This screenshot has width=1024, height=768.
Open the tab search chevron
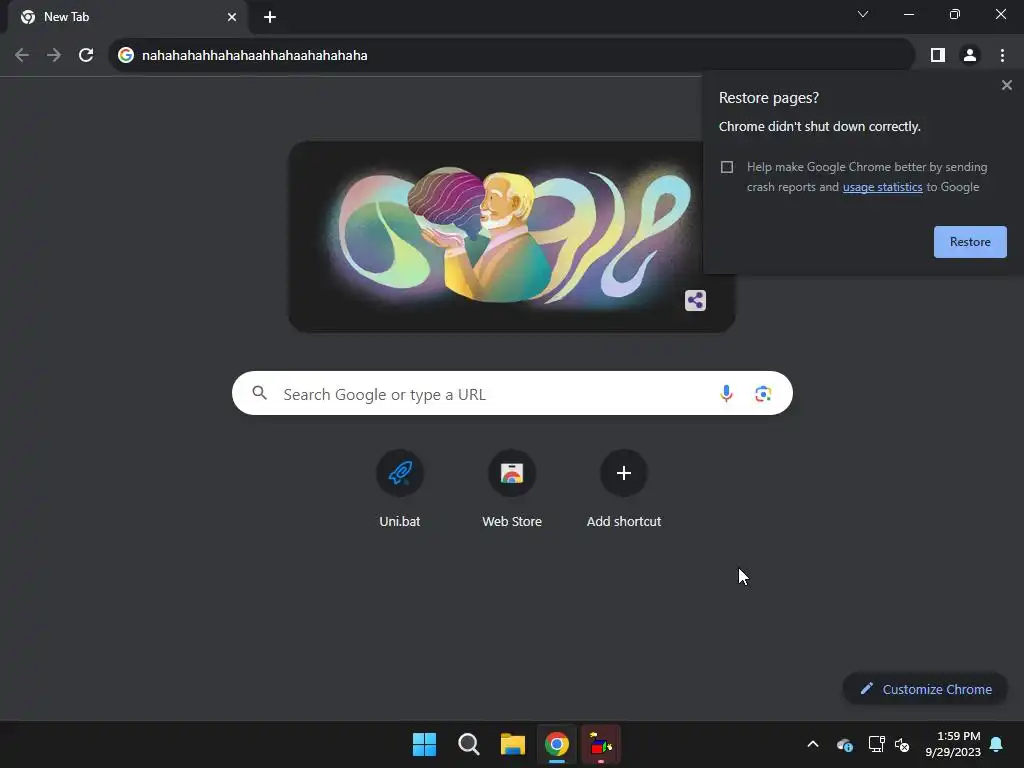click(x=863, y=14)
